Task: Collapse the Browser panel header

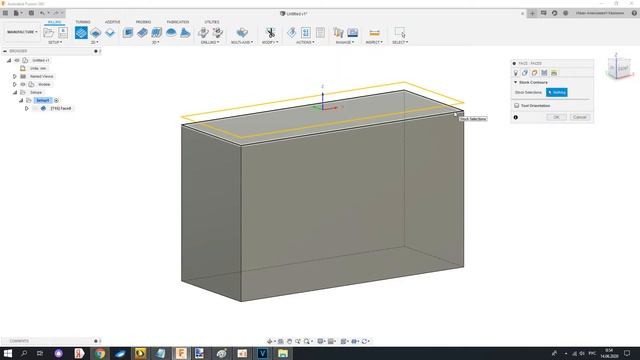Action: point(5,51)
